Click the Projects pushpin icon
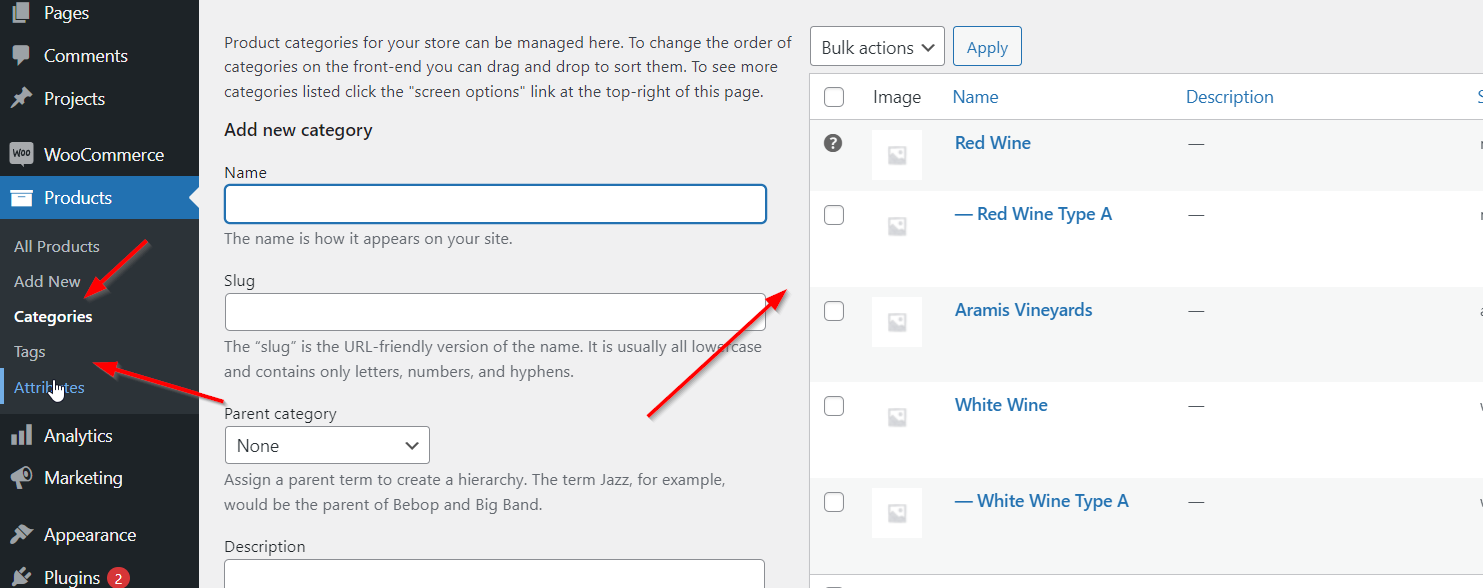This screenshot has height=588, width=1483. point(21,99)
